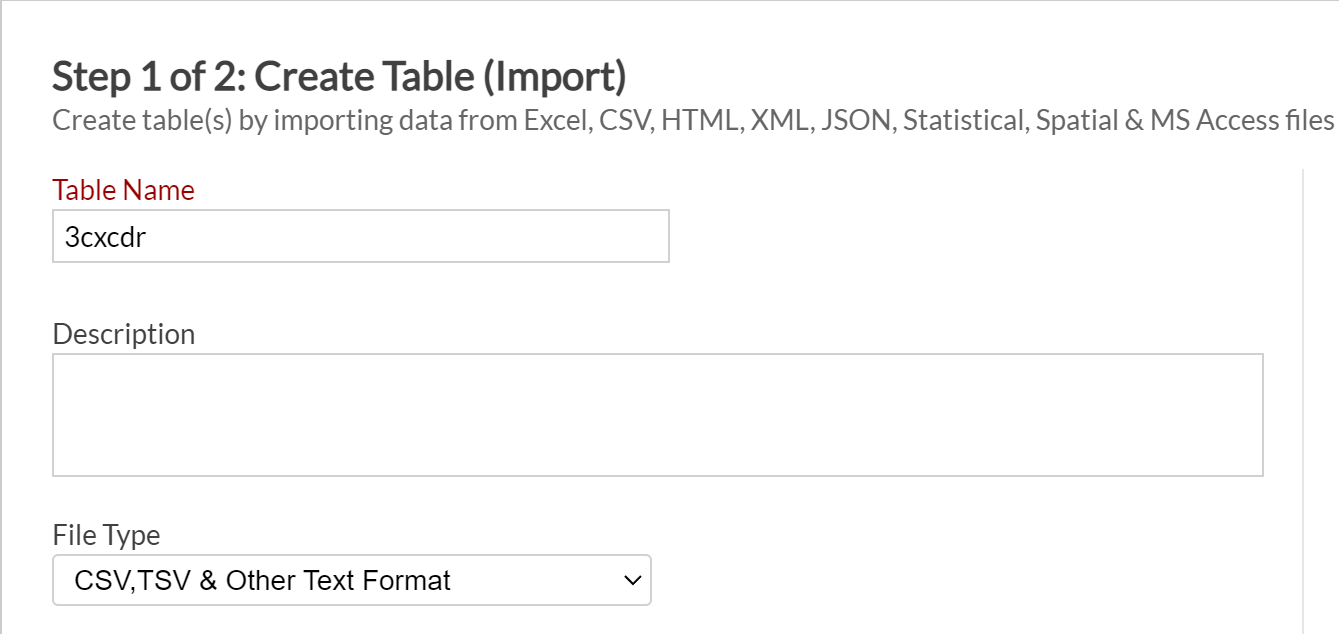Select the CSV,TSV & Other Text Format combo box
1339x634 pixels.
[352, 580]
